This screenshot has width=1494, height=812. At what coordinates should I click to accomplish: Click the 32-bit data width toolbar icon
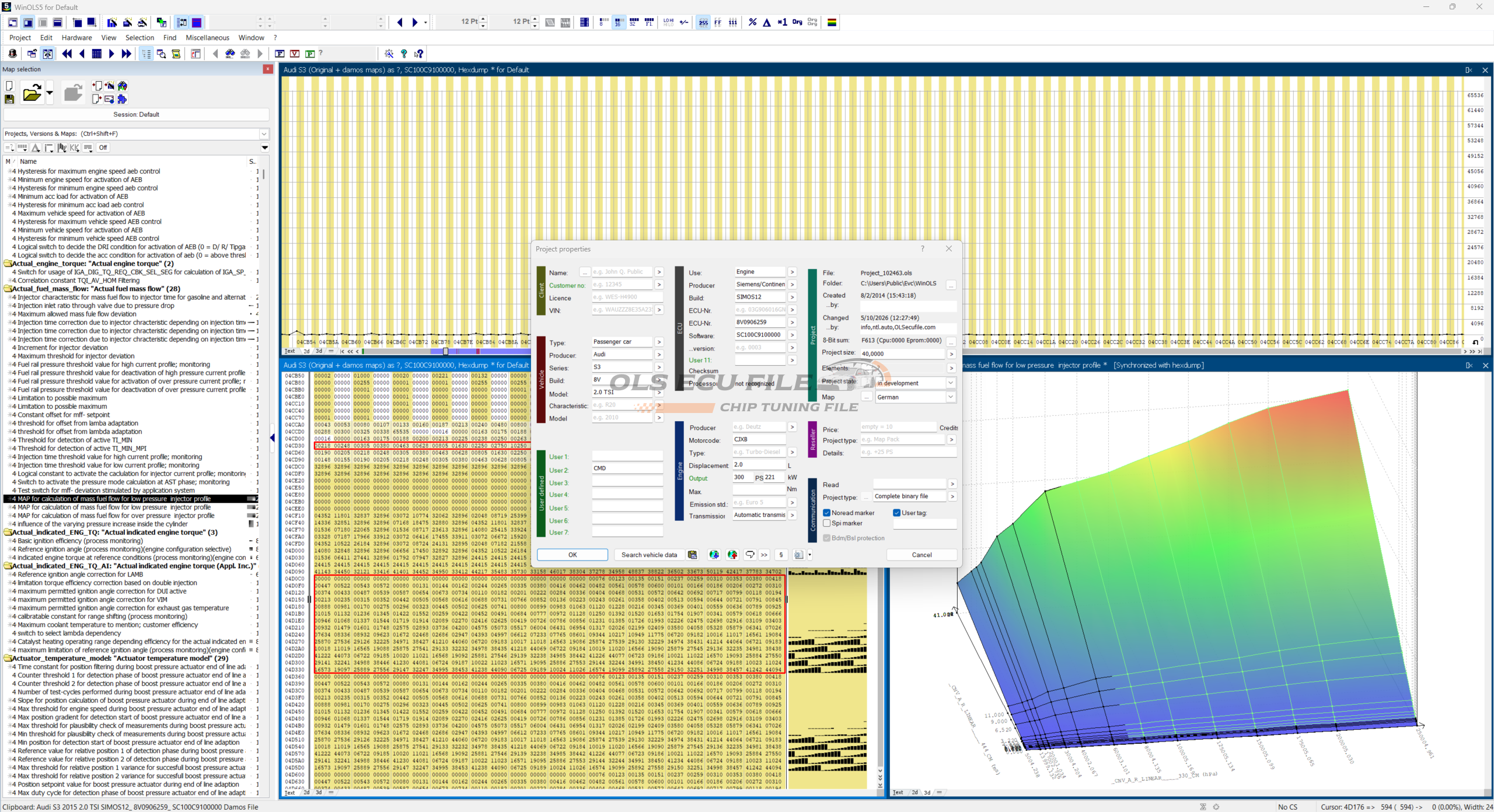point(634,22)
